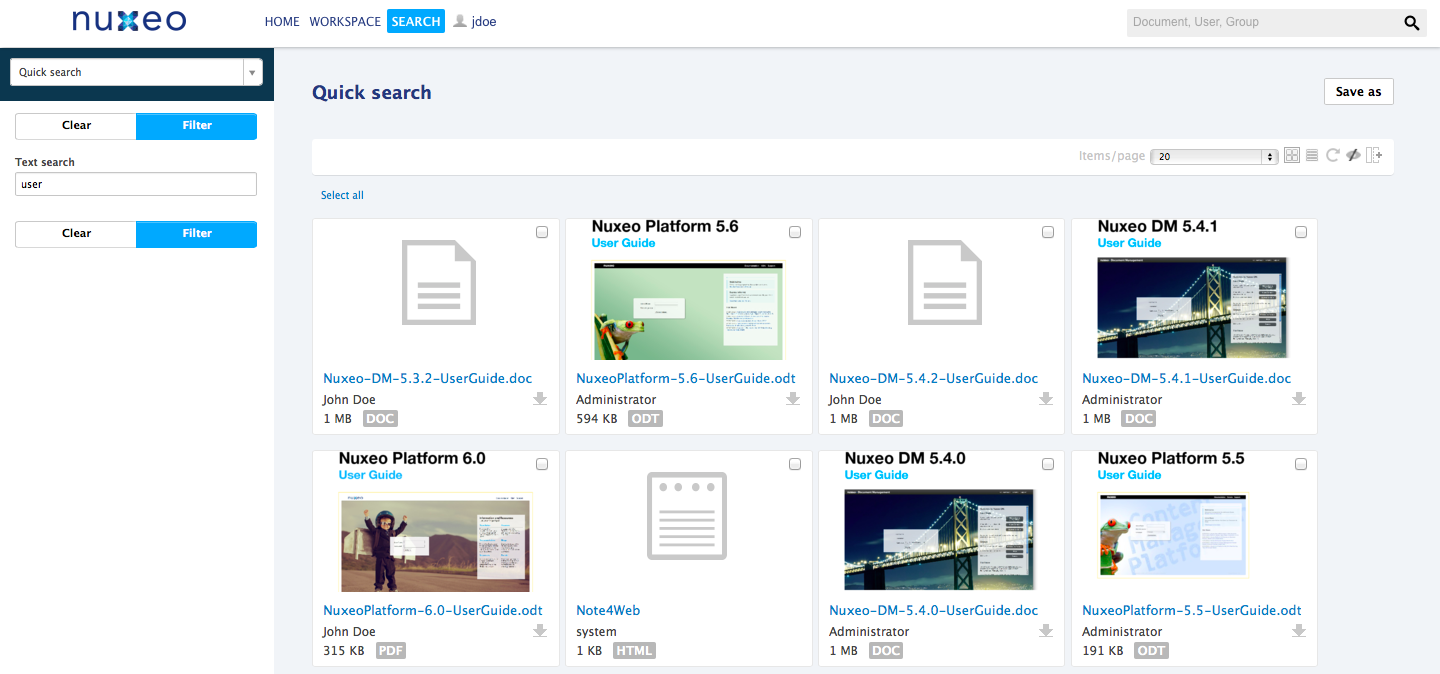Click ODT badge on NuxeoPlatform-5.6 card

pos(645,419)
